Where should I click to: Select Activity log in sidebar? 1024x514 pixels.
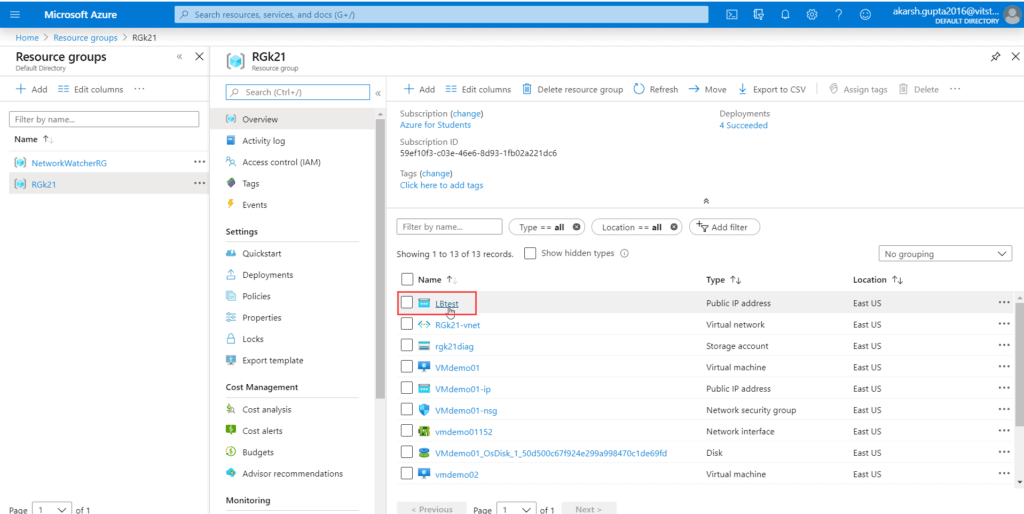263,141
